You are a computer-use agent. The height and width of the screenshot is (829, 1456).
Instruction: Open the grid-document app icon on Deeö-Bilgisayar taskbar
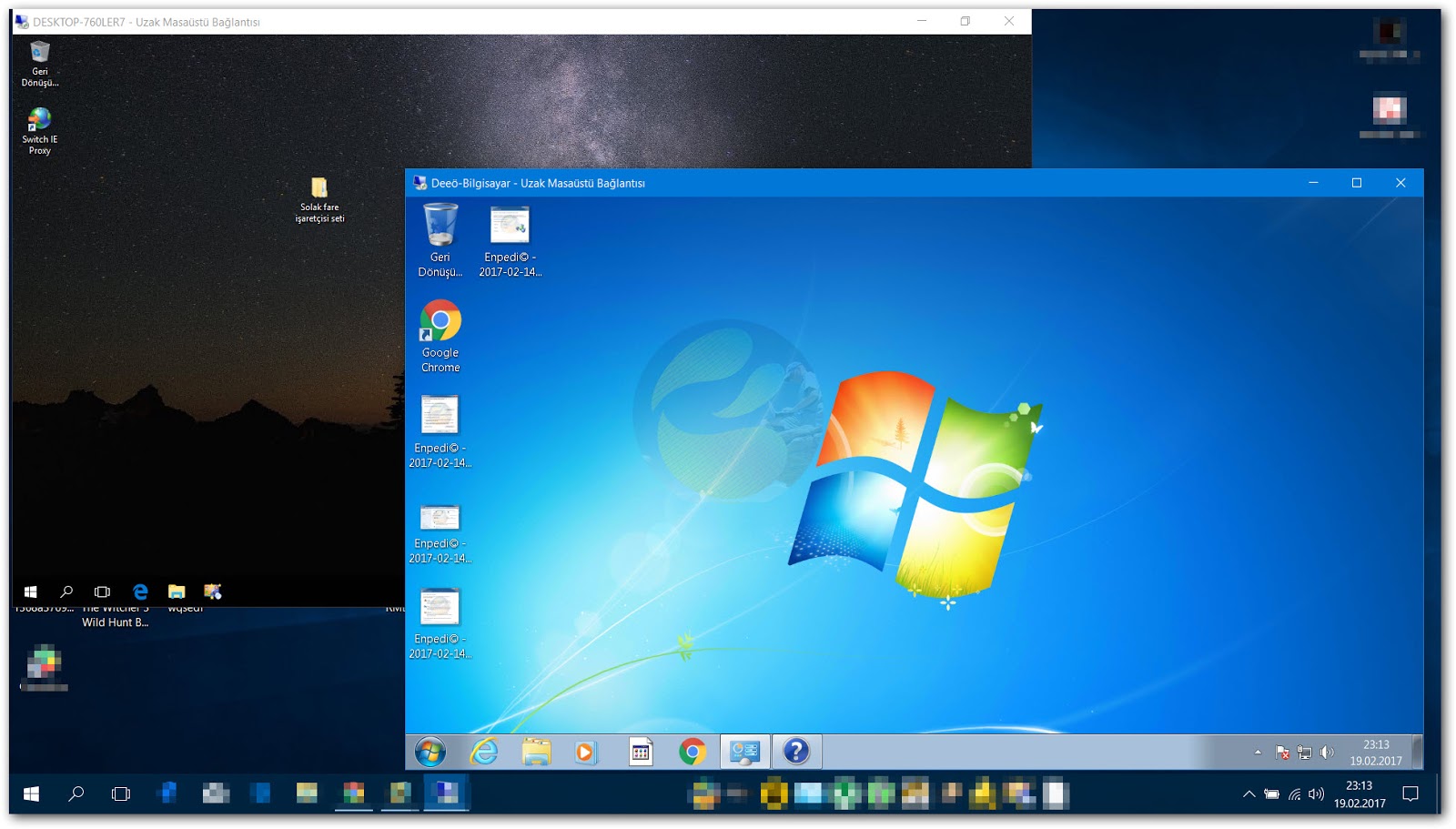point(641,752)
